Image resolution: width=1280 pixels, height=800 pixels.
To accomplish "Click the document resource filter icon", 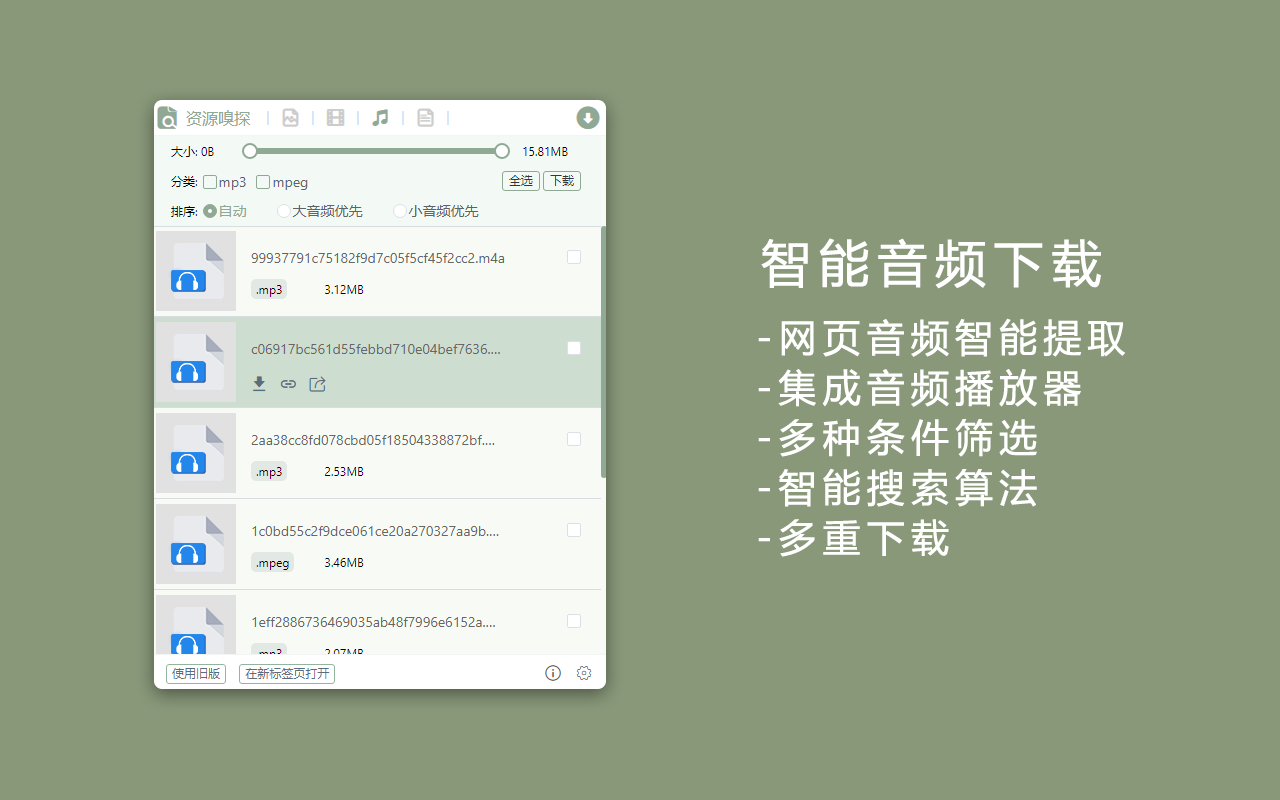I will [x=425, y=117].
